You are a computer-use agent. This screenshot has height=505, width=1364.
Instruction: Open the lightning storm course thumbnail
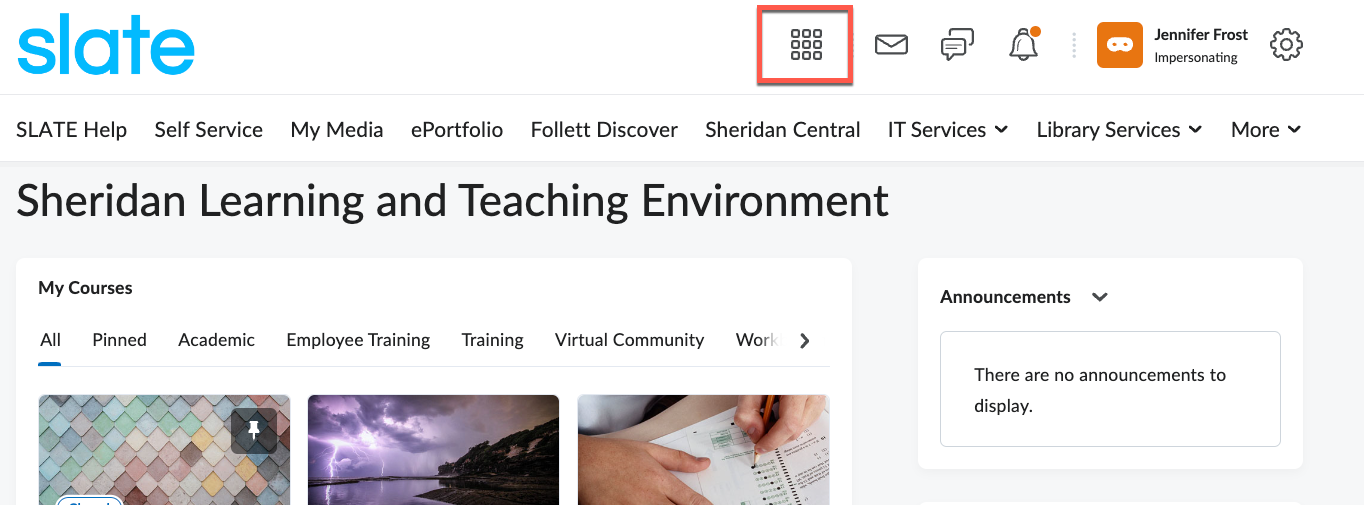433,450
